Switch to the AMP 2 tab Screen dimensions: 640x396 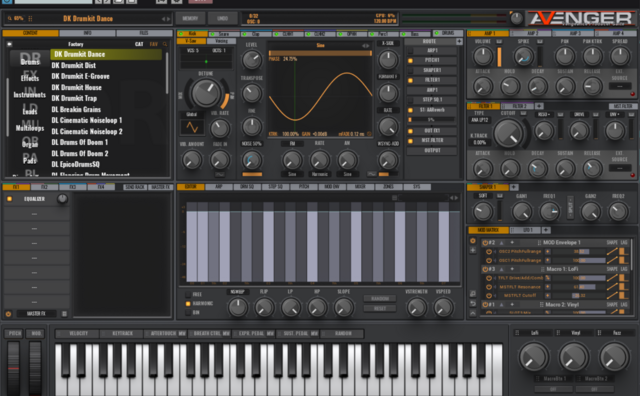532,33
